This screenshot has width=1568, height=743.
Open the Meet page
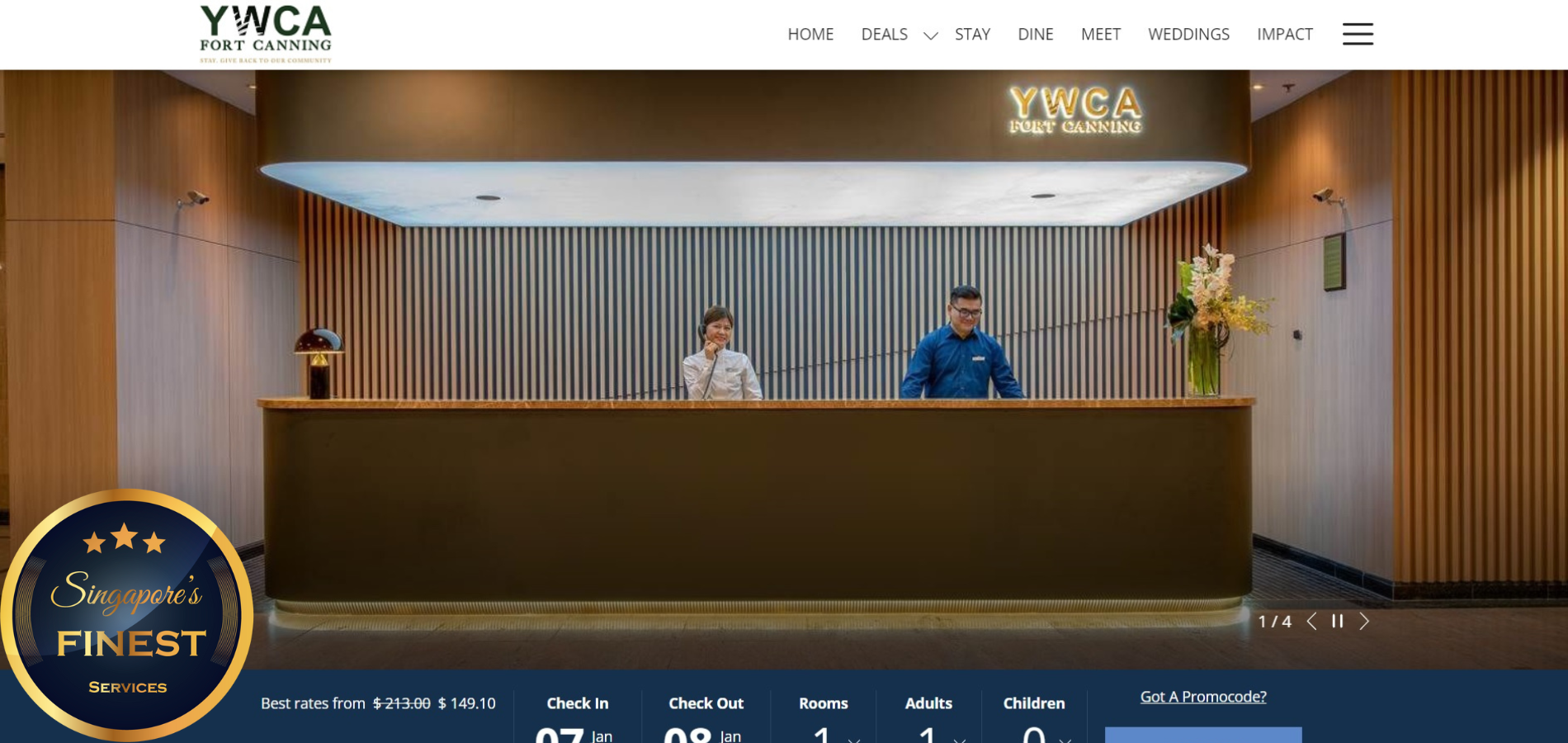point(1100,35)
